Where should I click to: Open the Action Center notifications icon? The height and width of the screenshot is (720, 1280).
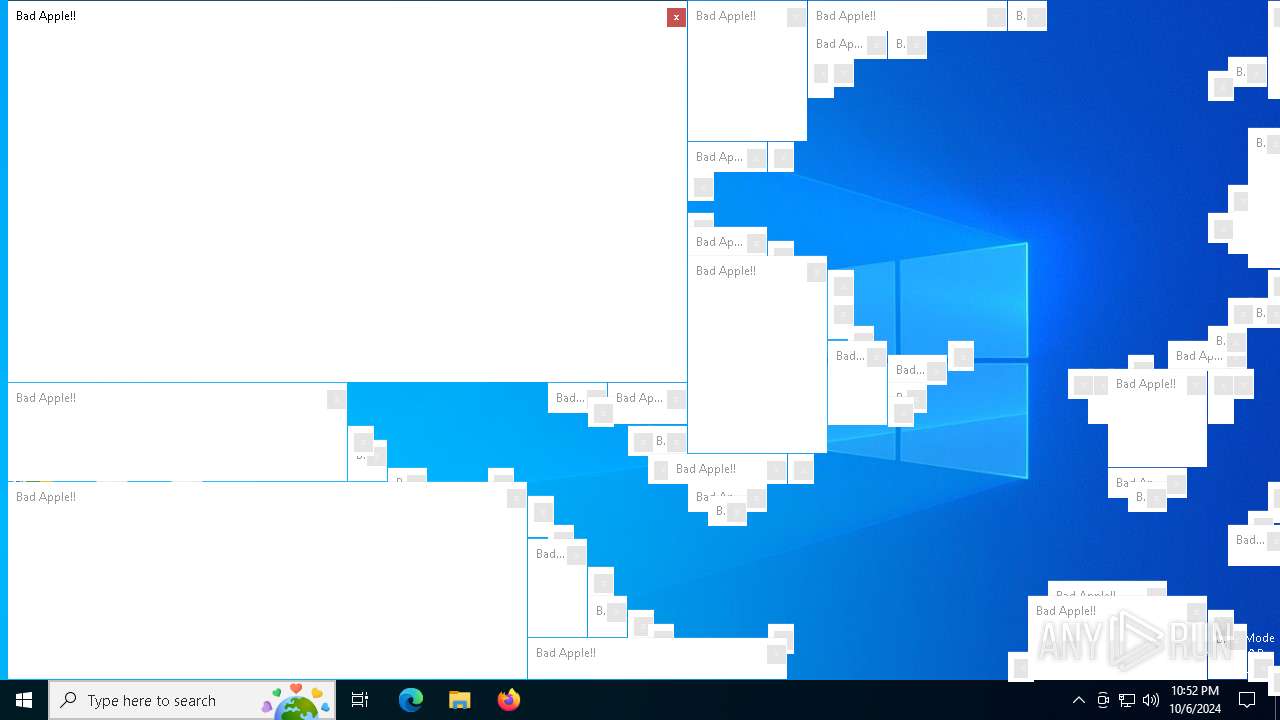click(1247, 700)
